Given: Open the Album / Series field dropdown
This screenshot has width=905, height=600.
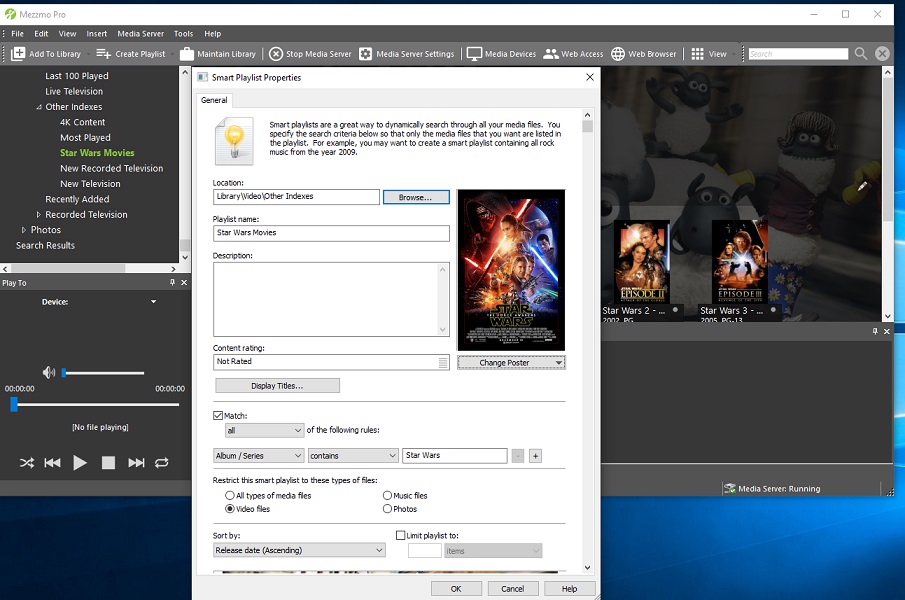Looking at the screenshot, I should coord(259,456).
